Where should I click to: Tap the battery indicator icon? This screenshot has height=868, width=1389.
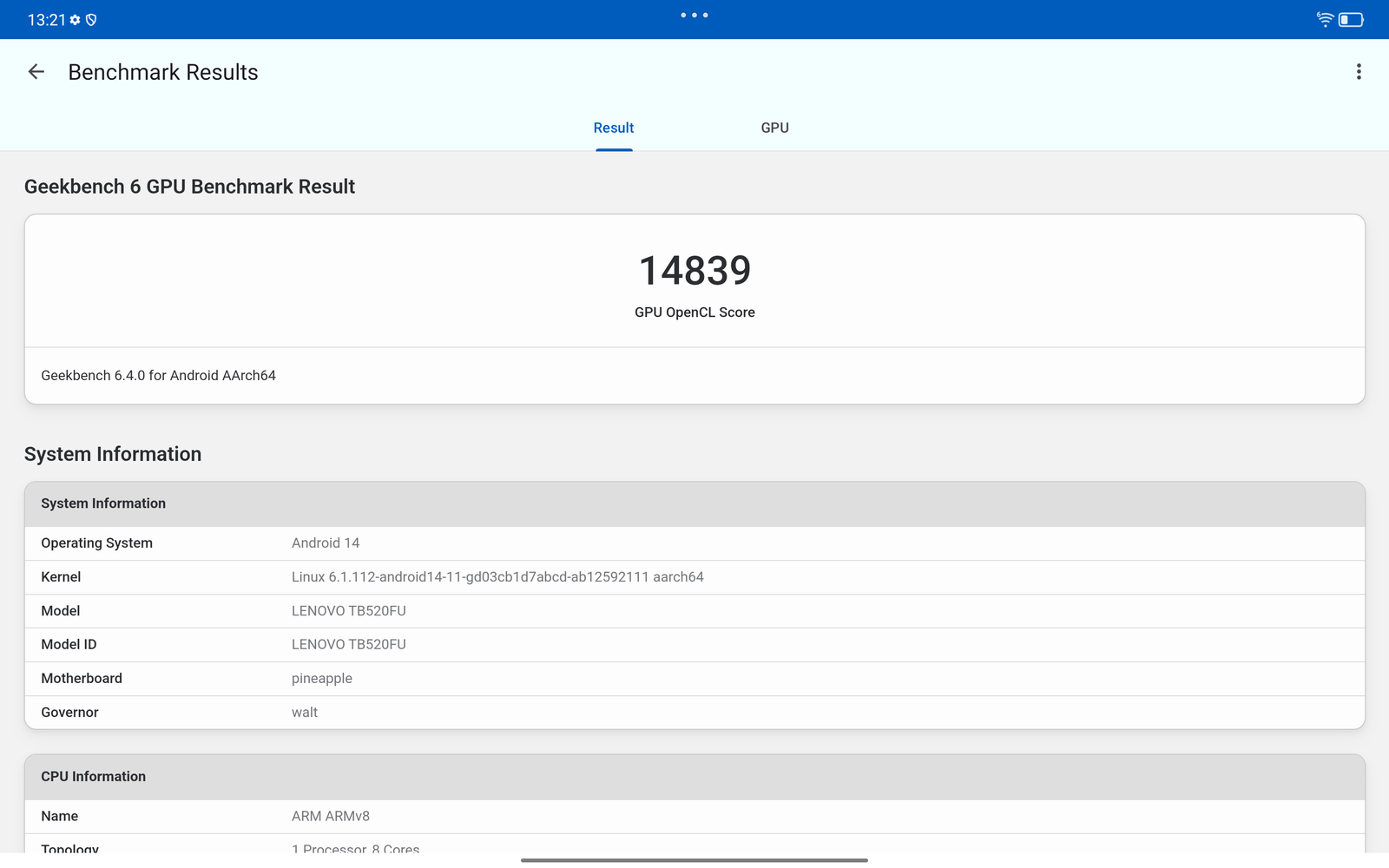coord(1351,19)
